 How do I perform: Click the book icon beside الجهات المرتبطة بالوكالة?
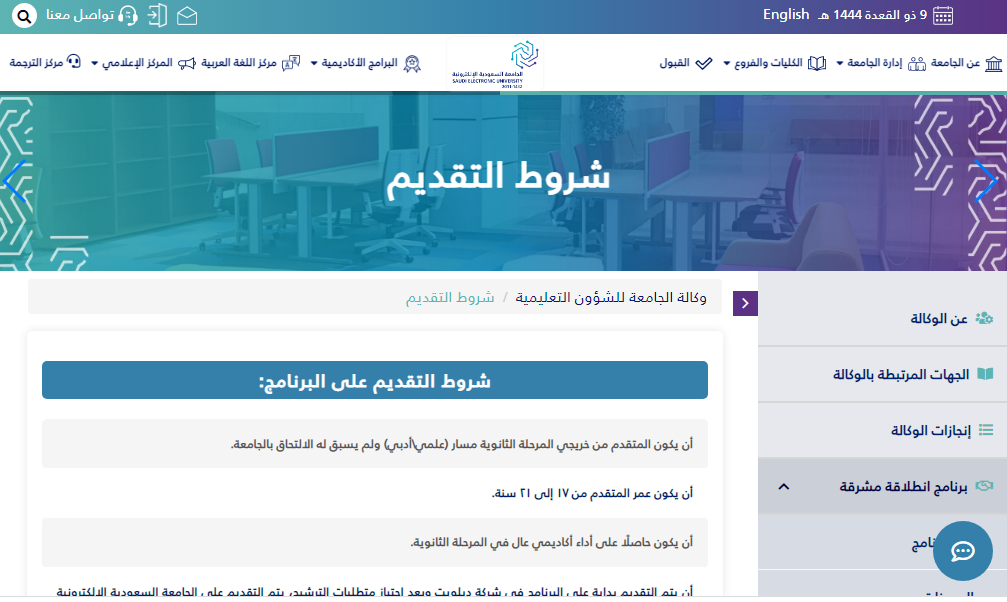[x=985, y=374]
